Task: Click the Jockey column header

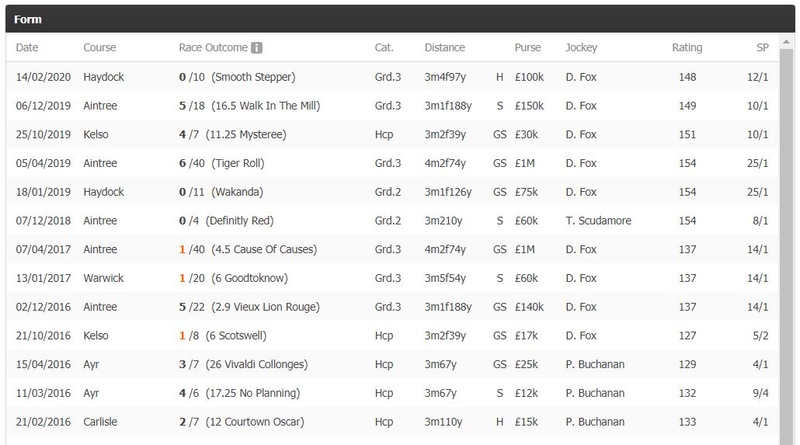Action: 581,47
